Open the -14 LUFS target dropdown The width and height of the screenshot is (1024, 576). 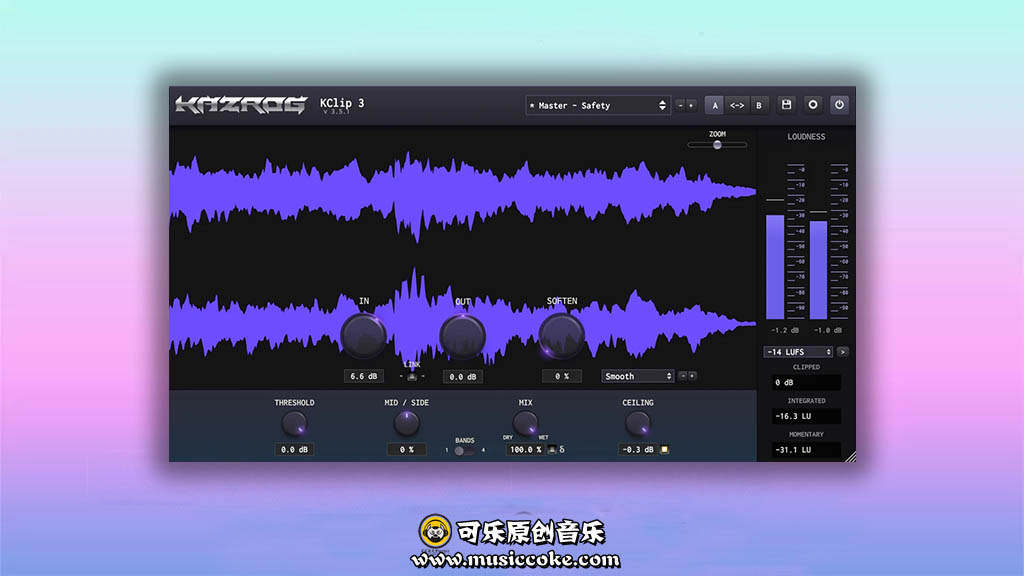click(798, 352)
